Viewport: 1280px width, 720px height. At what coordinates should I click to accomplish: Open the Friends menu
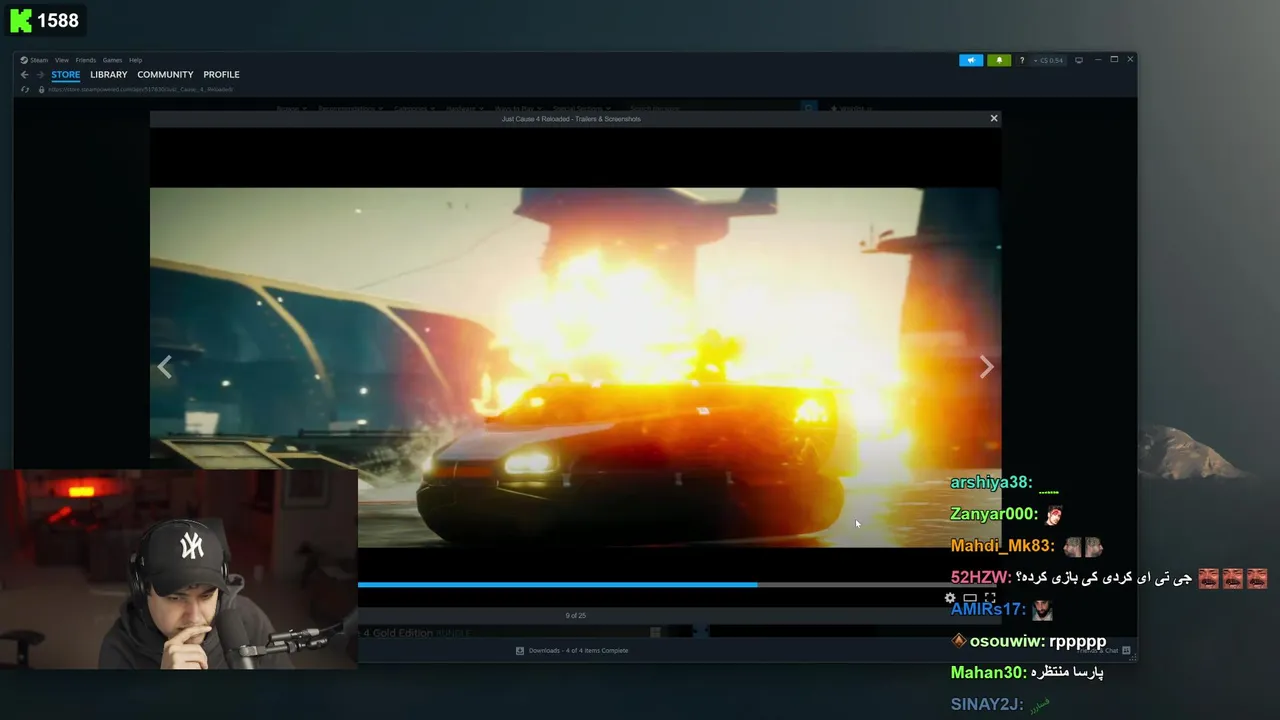tap(86, 60)
